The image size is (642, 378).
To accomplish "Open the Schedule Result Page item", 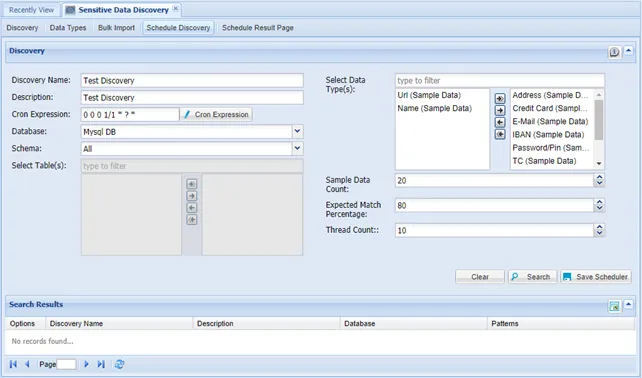I will pyautogui.click(x=258, y=28).
